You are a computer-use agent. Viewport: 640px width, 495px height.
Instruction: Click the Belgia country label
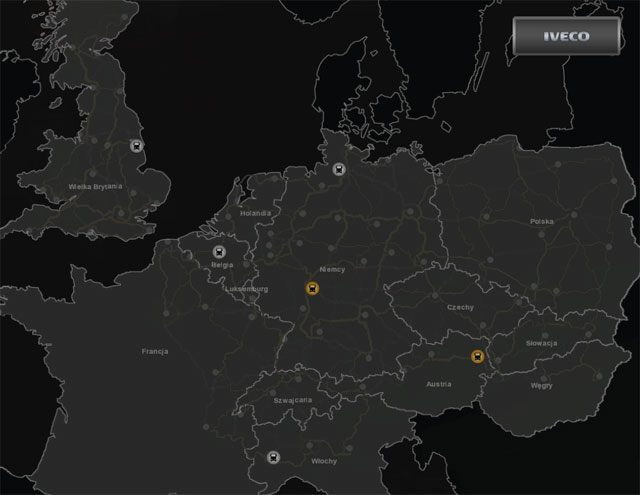[222, 267]
